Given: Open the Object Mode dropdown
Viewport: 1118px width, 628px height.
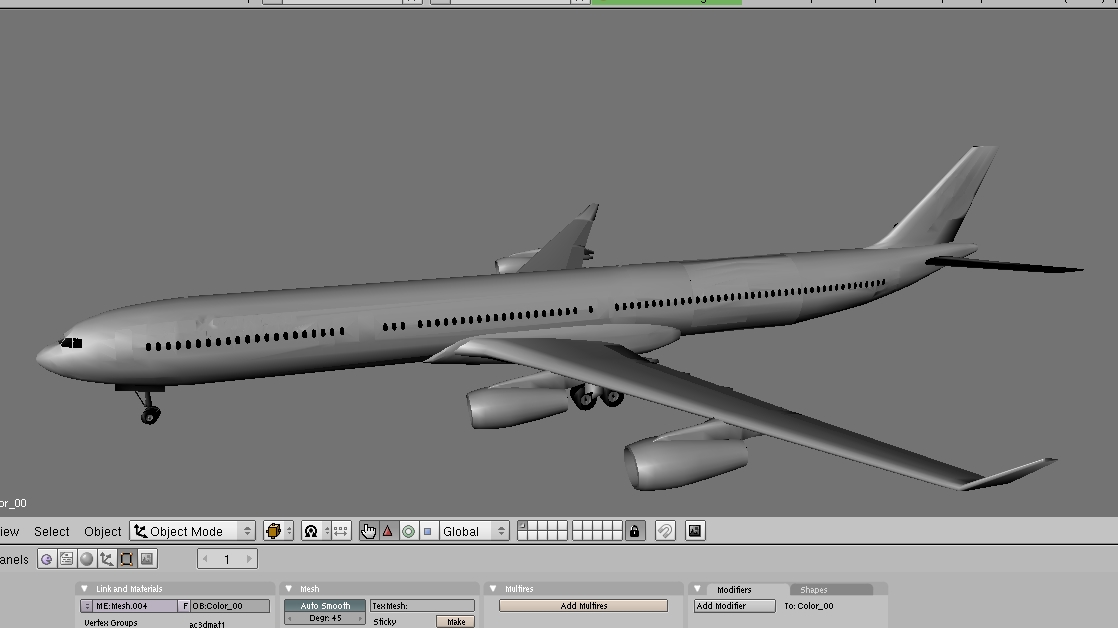Looking at the screenshot, I should click(193, 531).
